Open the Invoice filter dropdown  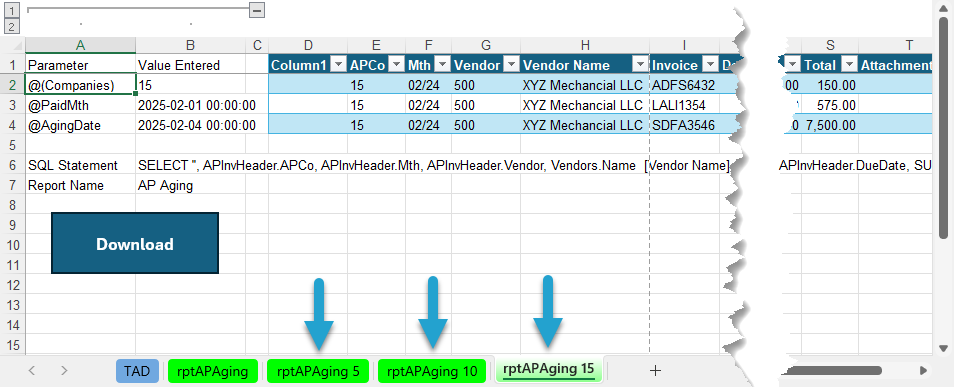(709, 65)
